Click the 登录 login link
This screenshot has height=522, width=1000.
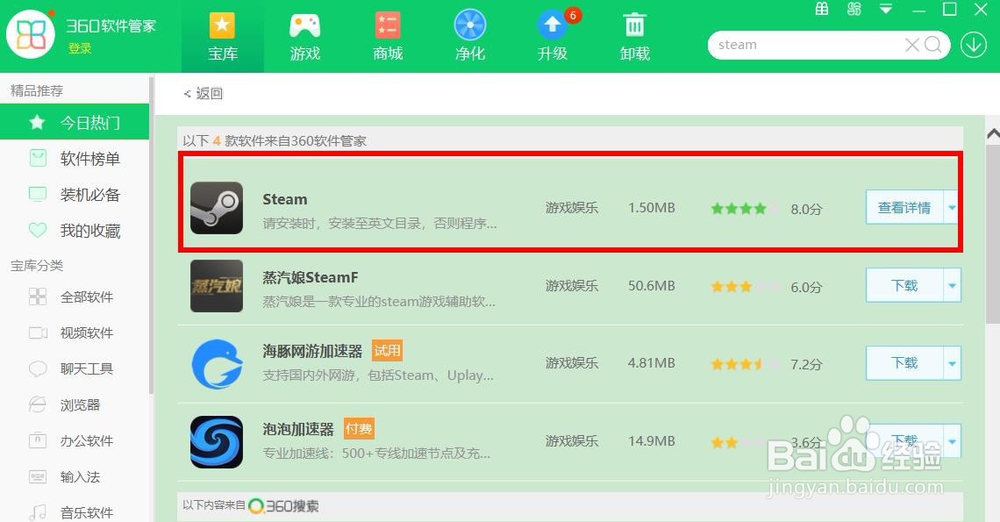click(x=80, y=48)
